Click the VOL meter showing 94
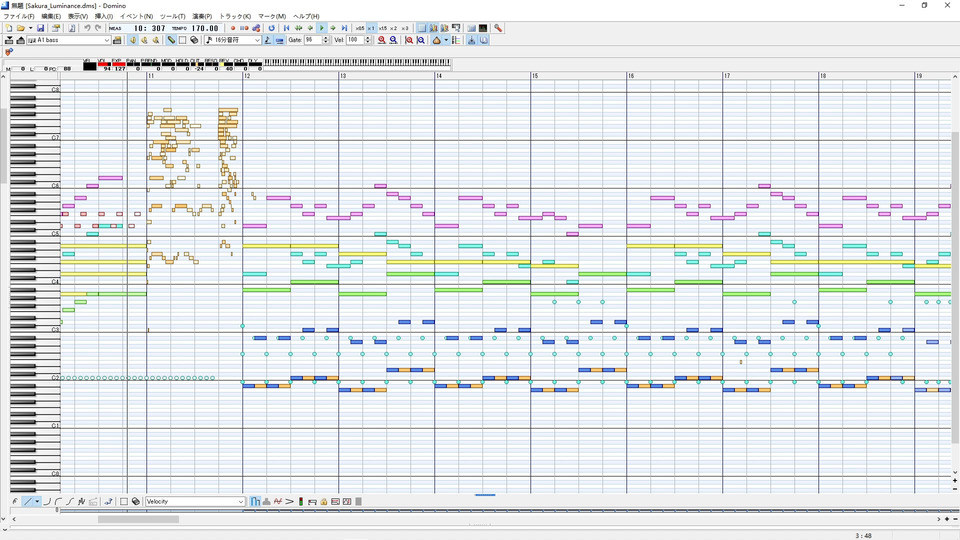This screenshot has height=540, width=960. [104, 65]
